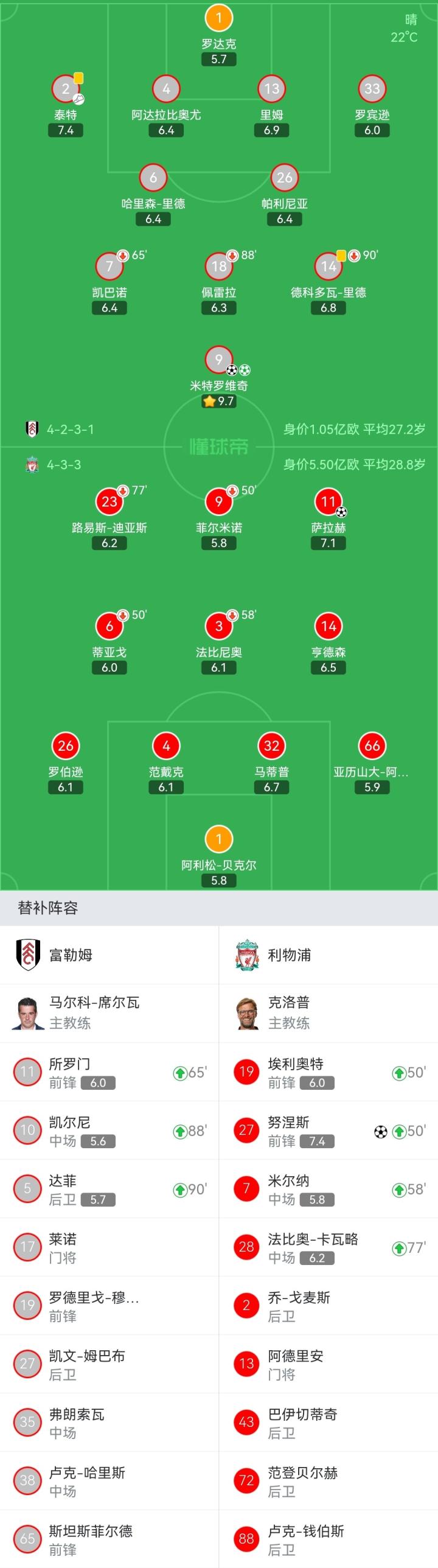The image size is (438, 1568).
Task: Open Alisson Becker's orange number 1 icon
Action: [x=218, y=840]
